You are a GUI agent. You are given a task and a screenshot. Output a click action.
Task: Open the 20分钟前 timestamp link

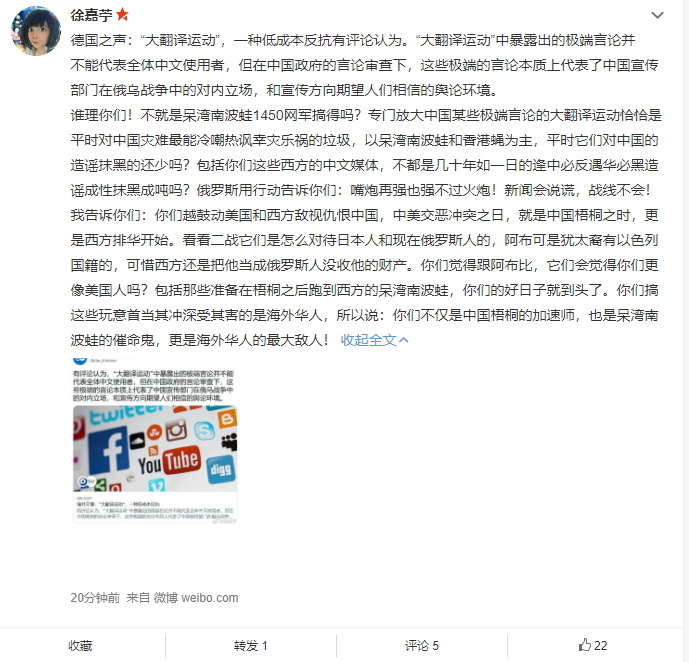(95, 597)
